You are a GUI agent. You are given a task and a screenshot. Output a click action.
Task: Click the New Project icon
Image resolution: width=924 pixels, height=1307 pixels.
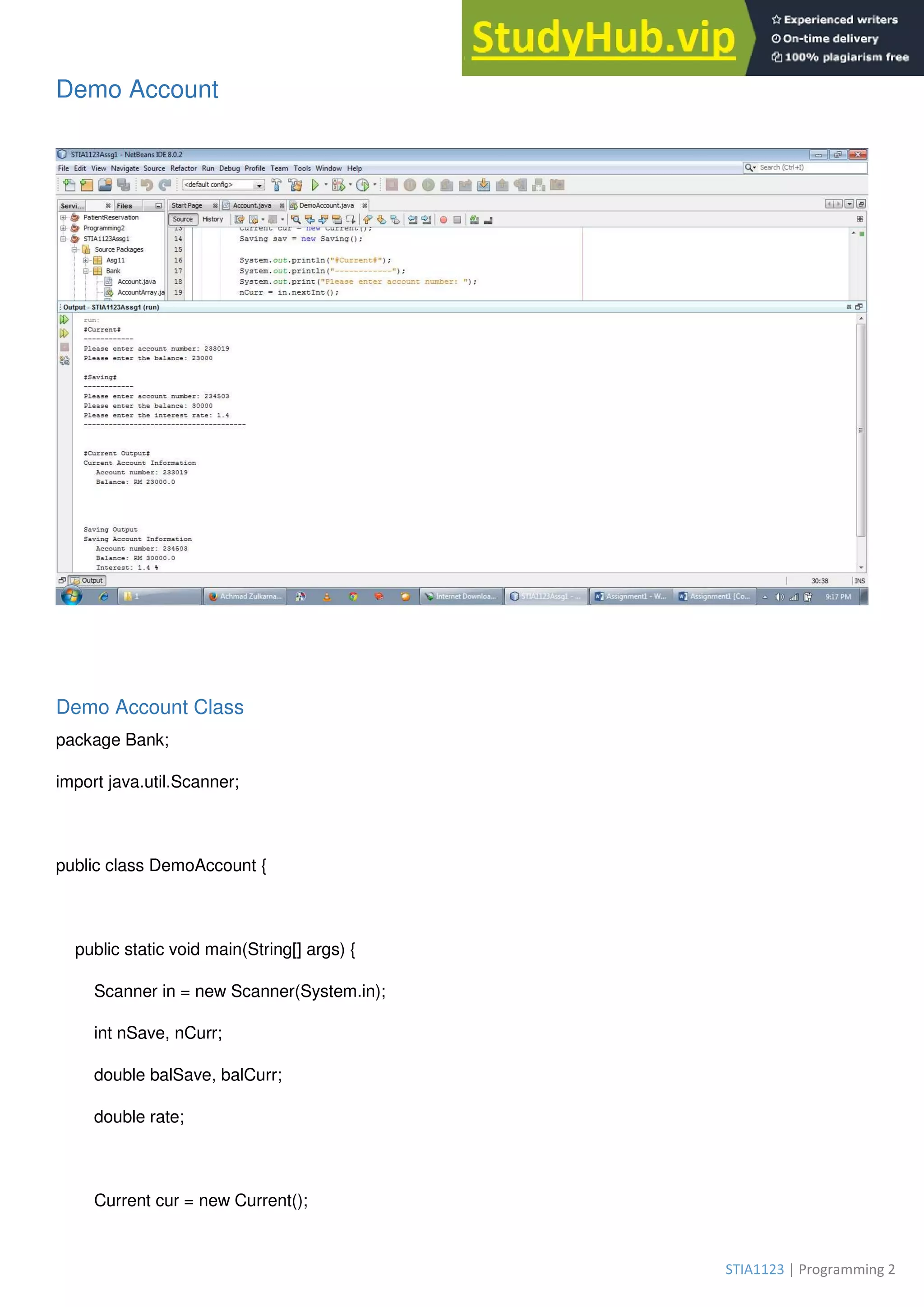(87, 185)
